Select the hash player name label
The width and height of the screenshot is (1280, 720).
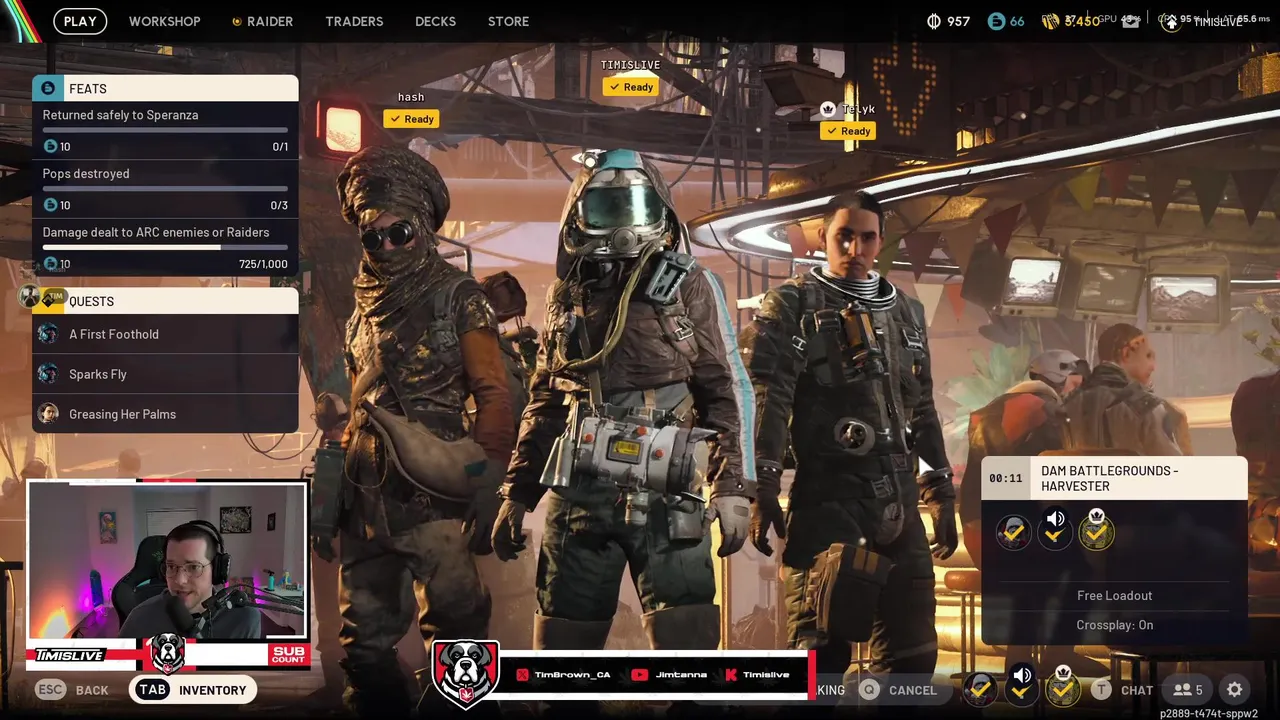(411, 97)
